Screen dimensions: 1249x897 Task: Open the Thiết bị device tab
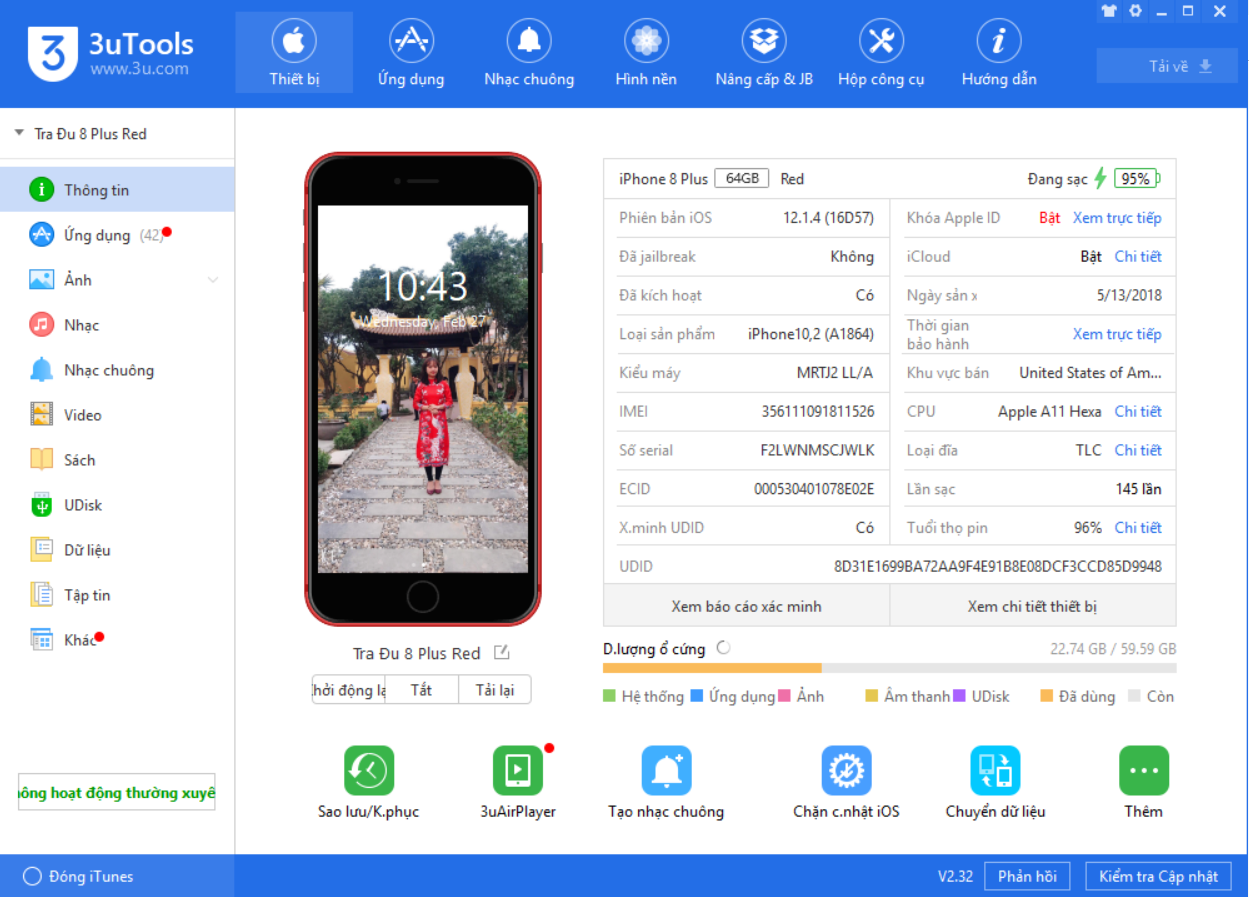coord(294,53)
